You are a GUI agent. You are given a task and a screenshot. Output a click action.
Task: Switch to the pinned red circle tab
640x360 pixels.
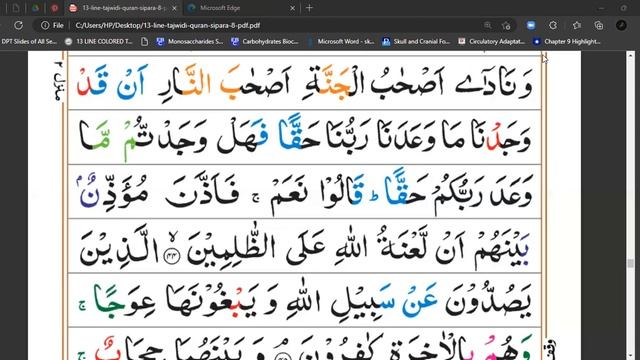pyautogui.click(x=54, y=8)
